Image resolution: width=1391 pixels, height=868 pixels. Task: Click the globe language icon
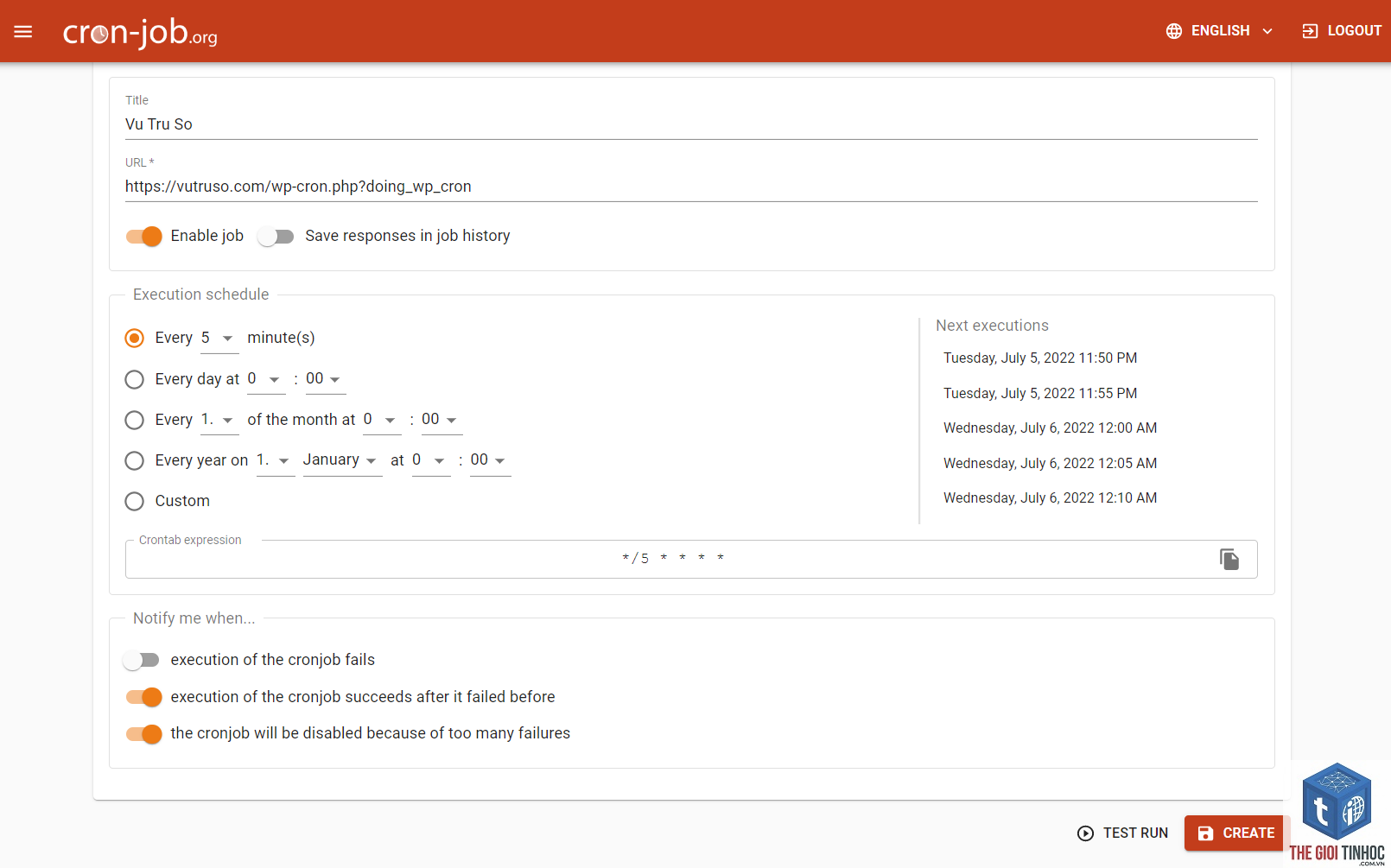pos(1173,31)
